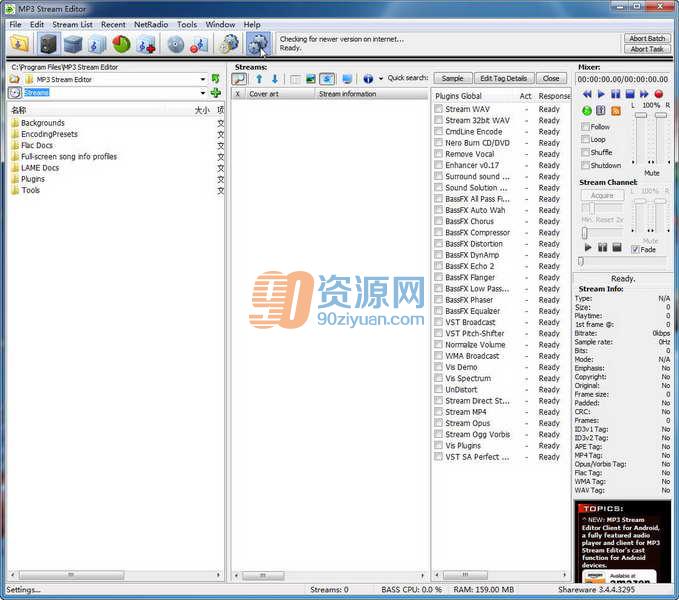
Task: Click Mute under the Mixer volume sliders
Action: pyautogui.click(x=652, y=173)
